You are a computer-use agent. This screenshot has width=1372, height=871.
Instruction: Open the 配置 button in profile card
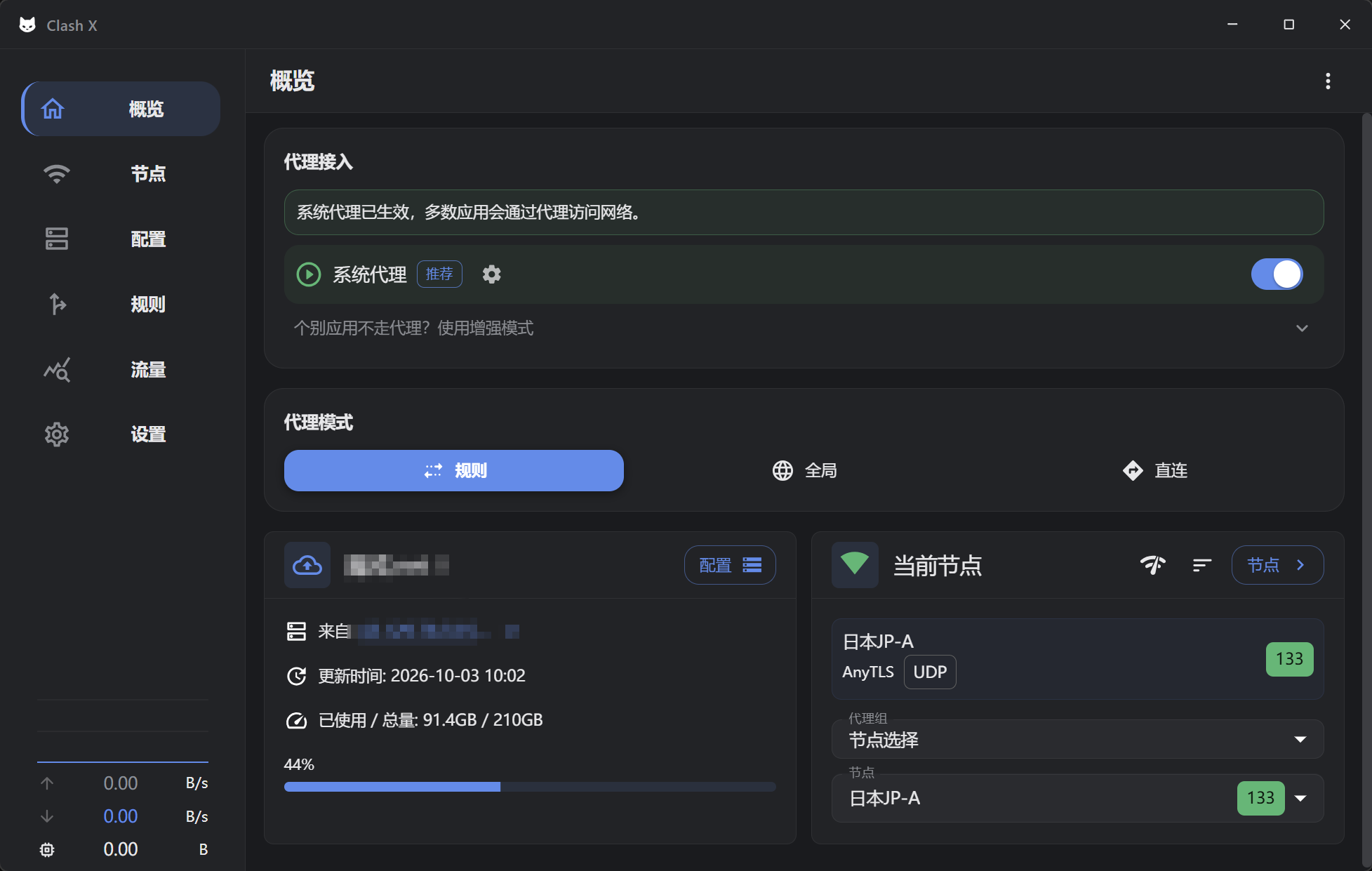pyautogui.click(x=730, y=565)
